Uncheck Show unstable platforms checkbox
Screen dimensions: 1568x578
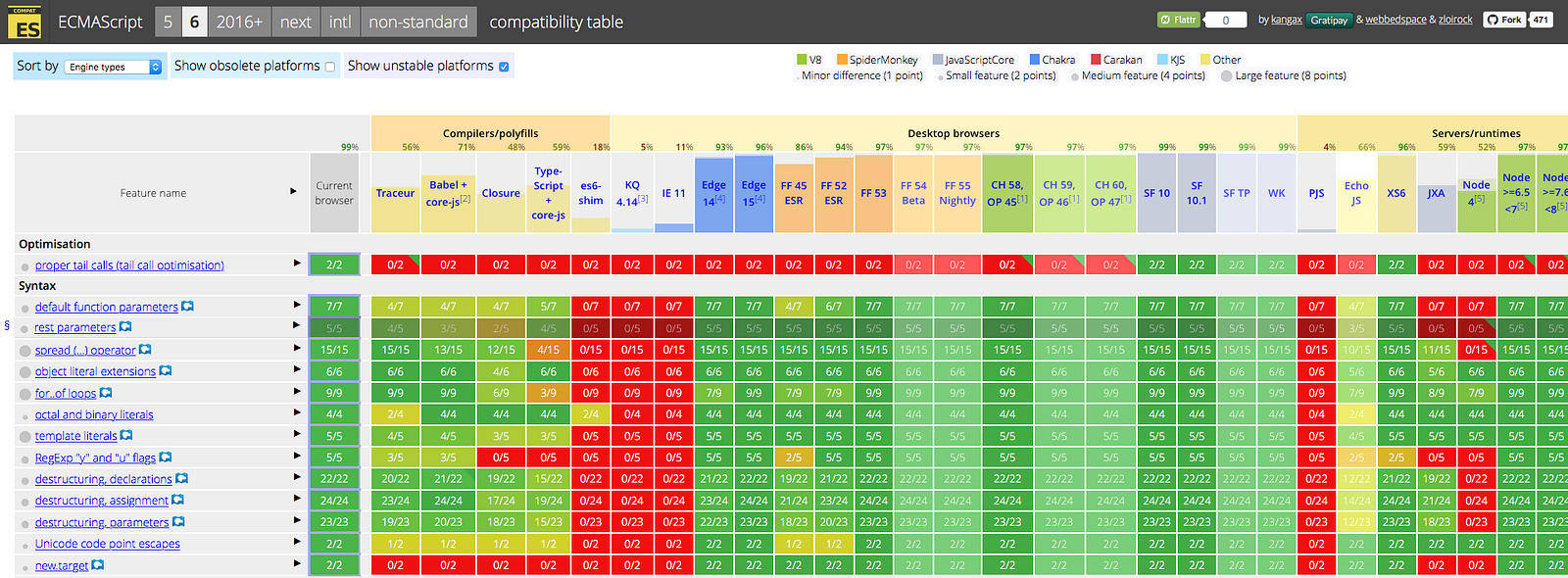(x=504, y=67)
